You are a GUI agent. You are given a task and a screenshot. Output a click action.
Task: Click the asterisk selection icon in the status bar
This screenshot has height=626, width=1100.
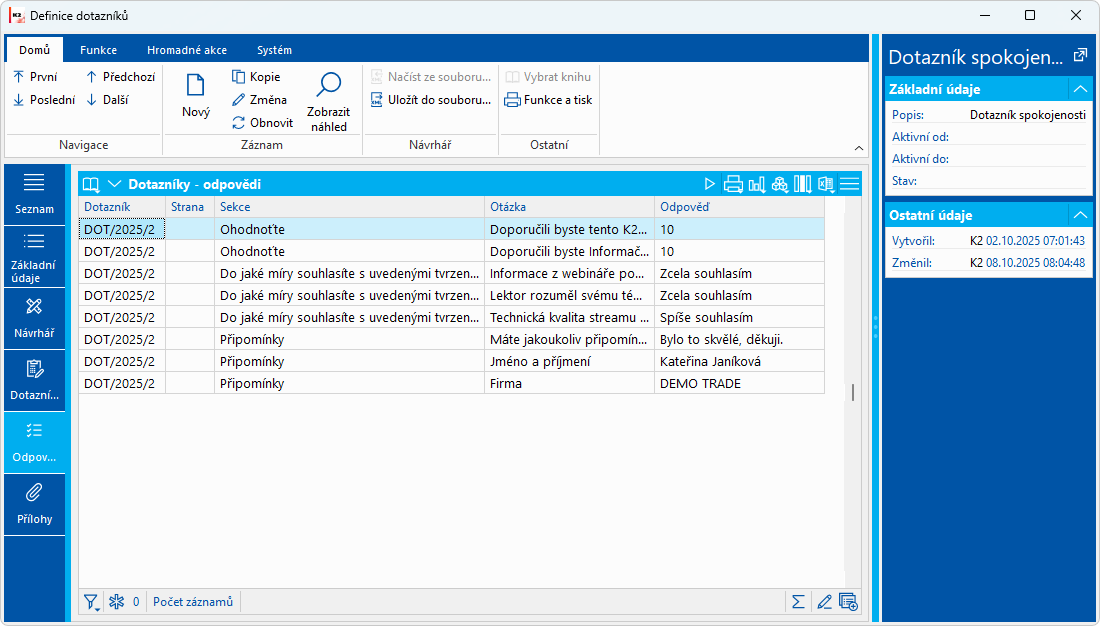click(x=116, y=601)
